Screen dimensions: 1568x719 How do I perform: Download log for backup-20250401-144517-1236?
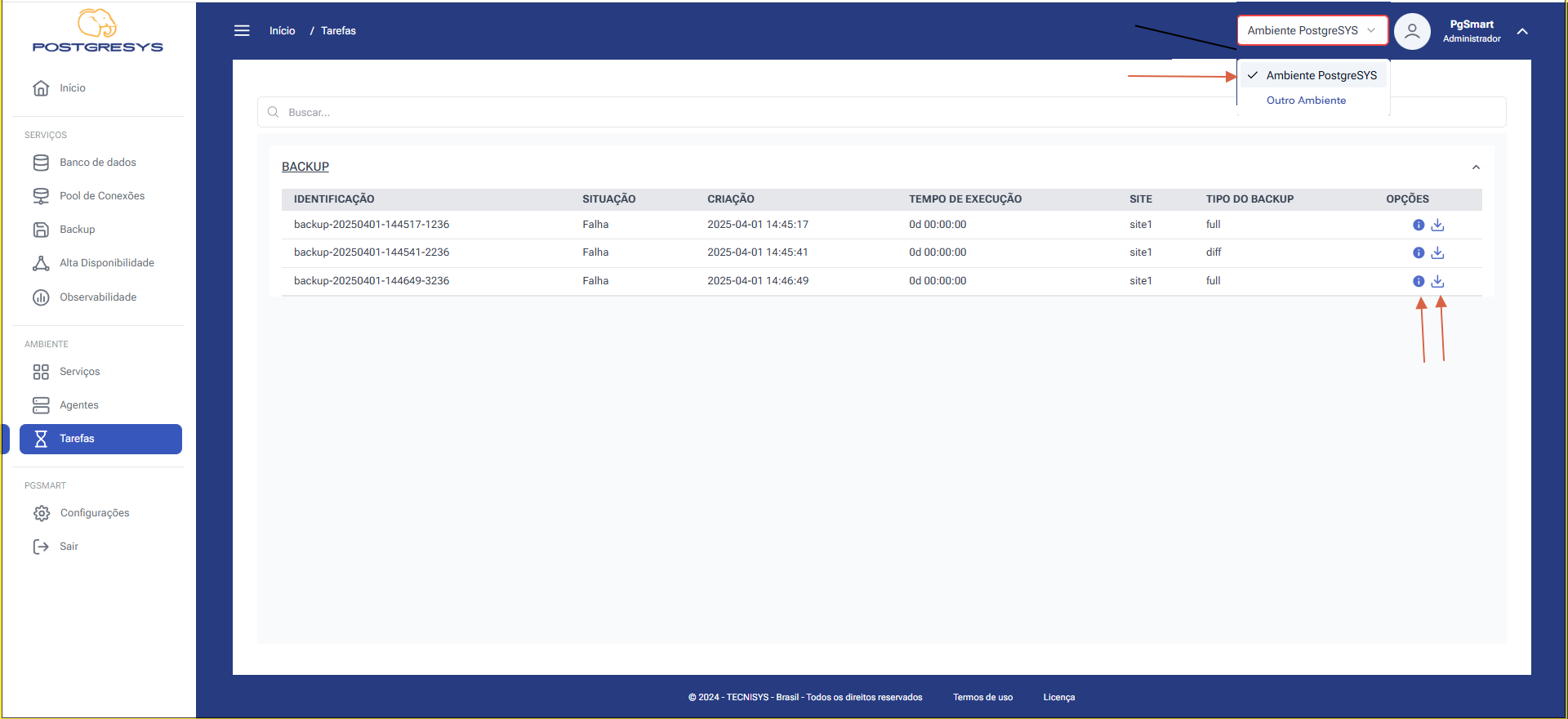pyautogui.click(x=1438, y=225)
